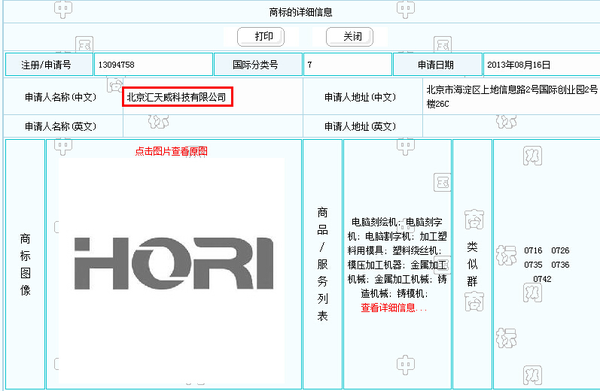The width and height of the screenshot is (600, 391).
Task: Click the 关闭 close button
Action: pyautogui.click(x=350, y=37)
